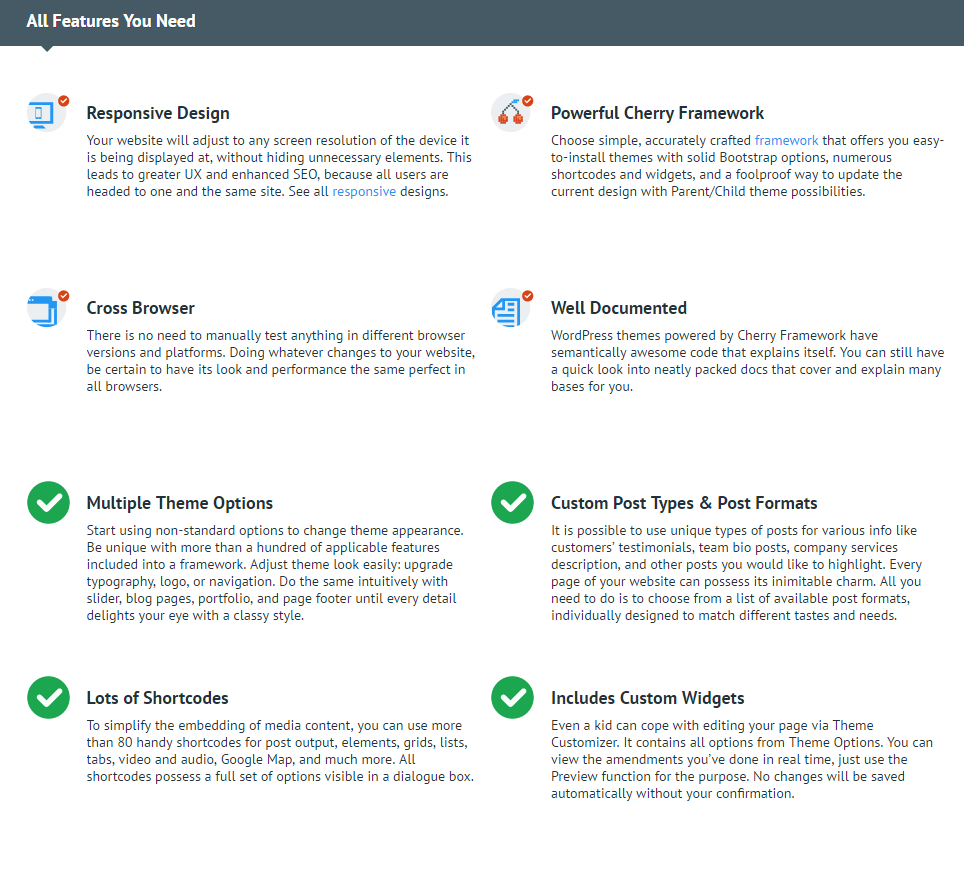Click the Cherry Framework cherries icon
The height and width of the screenshot is (876, 964).
[x=510, y=113]
